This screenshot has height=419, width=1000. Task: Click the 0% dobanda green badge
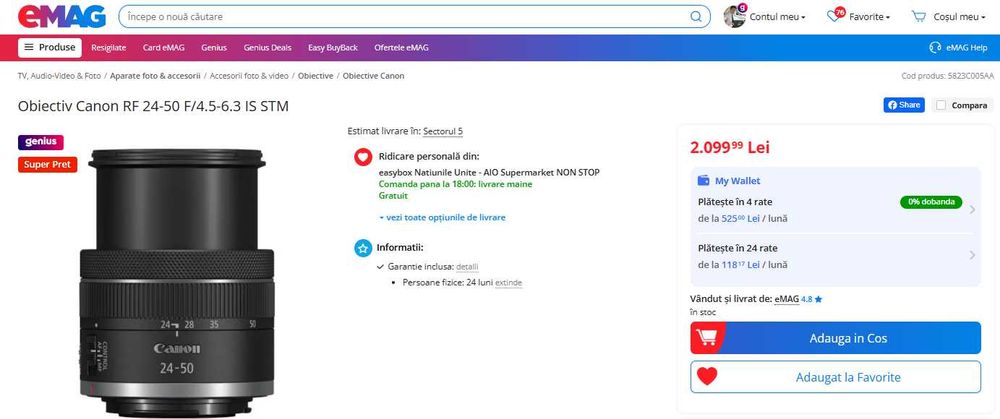coord(931,202)
